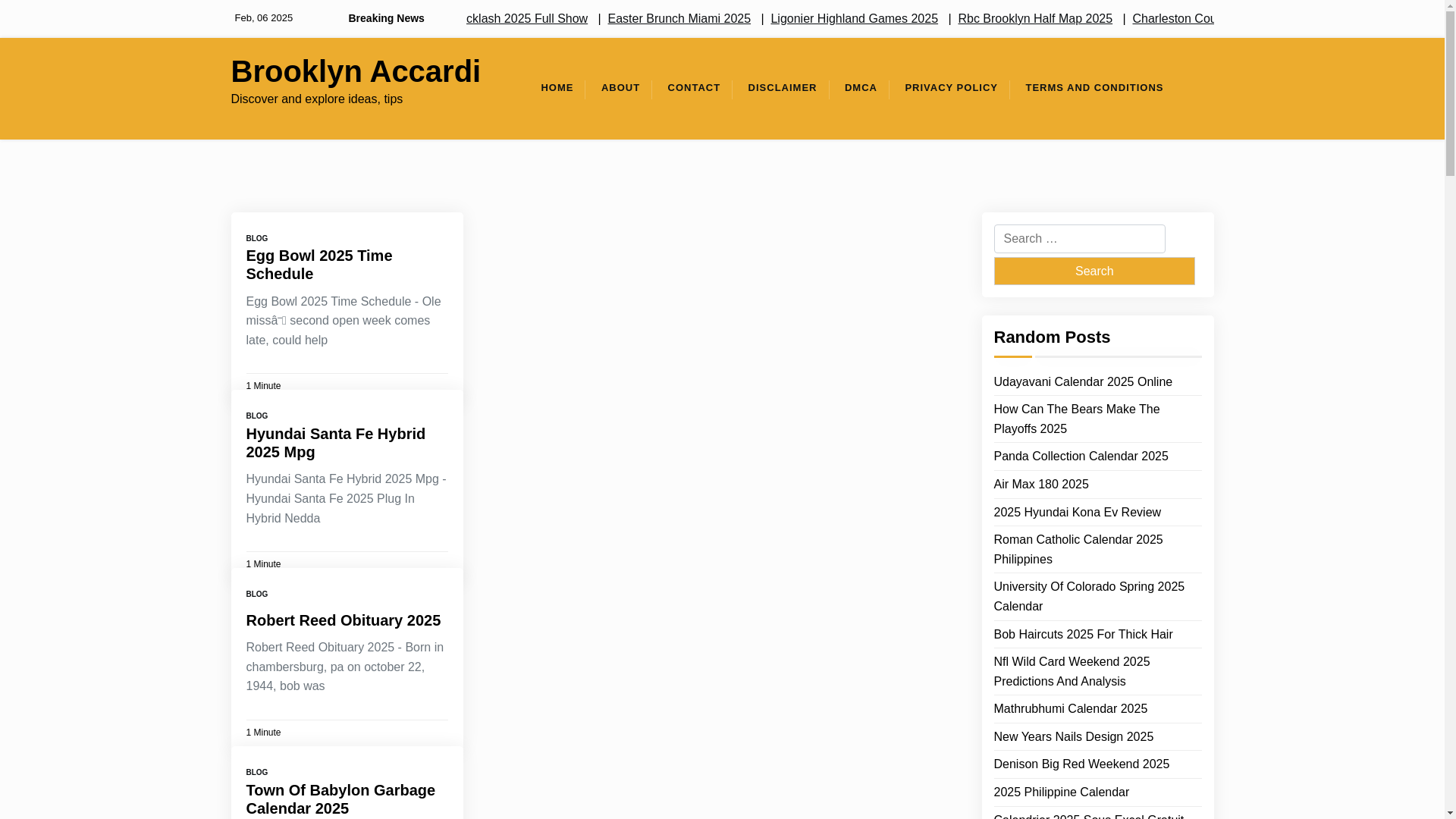Open Bob Haircuts 2025 For Thick Hair link
The width and height of the screenshot is (1456, 819).
pyautogui.click(x=1083, y=634)
